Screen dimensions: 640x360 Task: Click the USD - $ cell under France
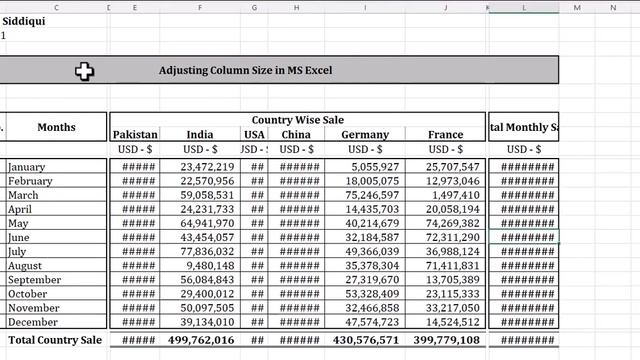tap(445, 149)
